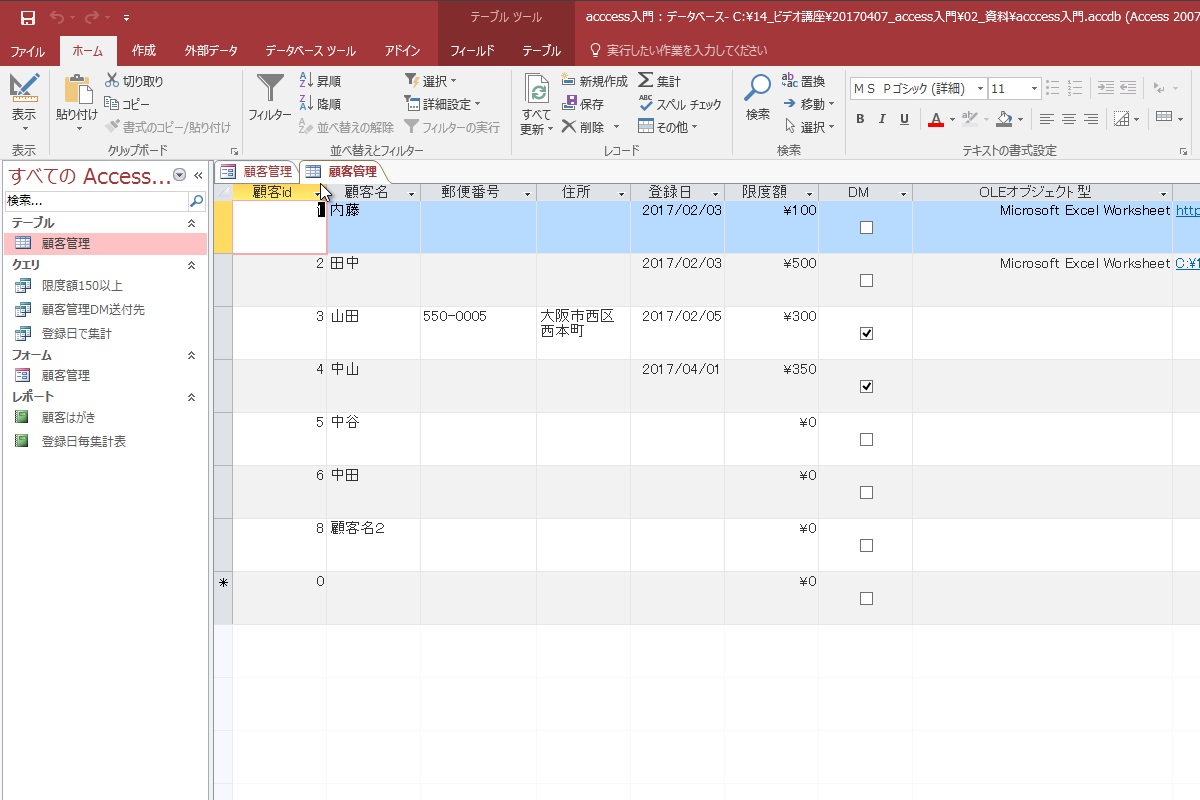Open the font name dropdown

pyautogui.click(x=980, y=89)
